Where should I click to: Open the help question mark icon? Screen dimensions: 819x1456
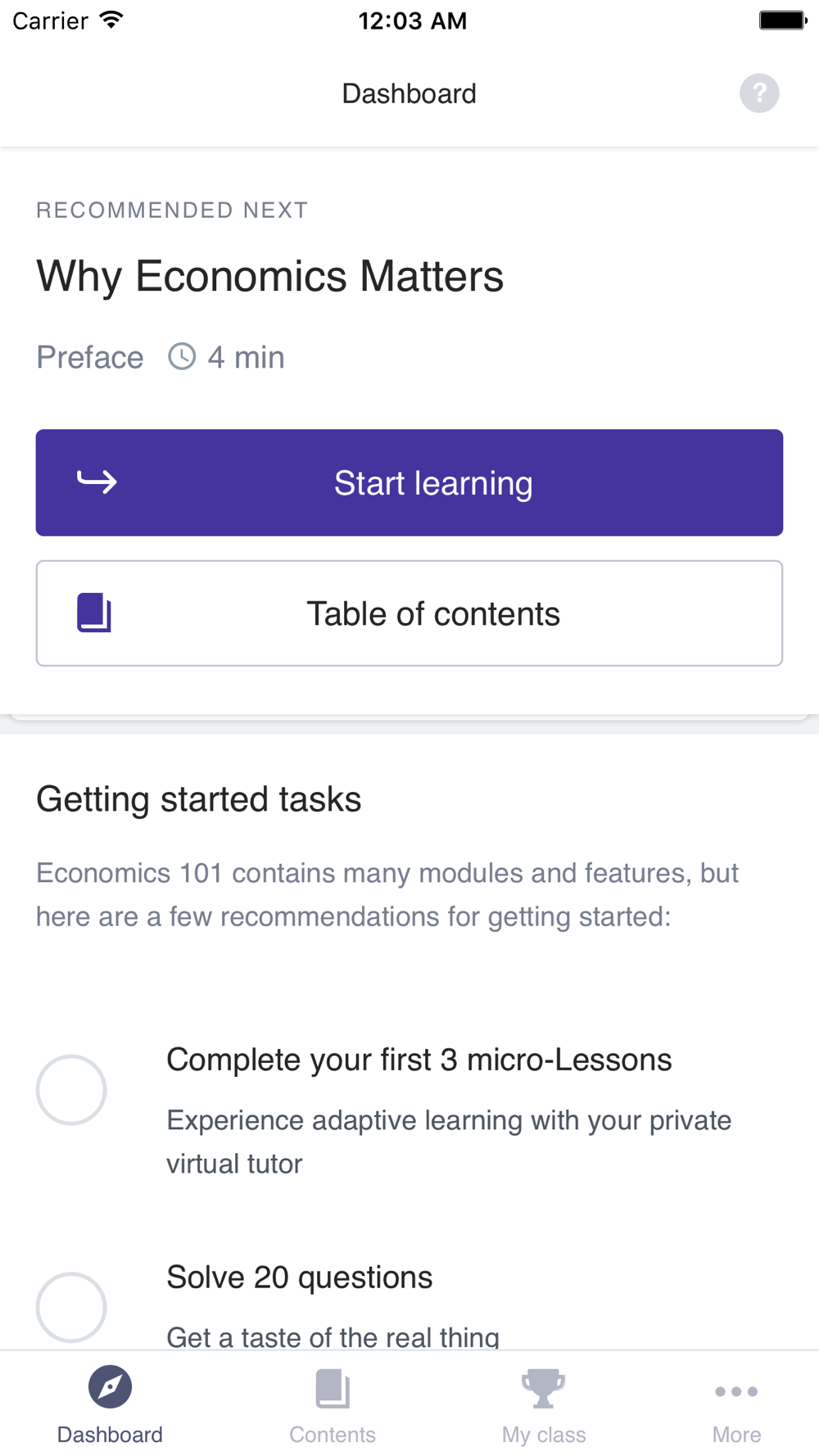point(759,93)
